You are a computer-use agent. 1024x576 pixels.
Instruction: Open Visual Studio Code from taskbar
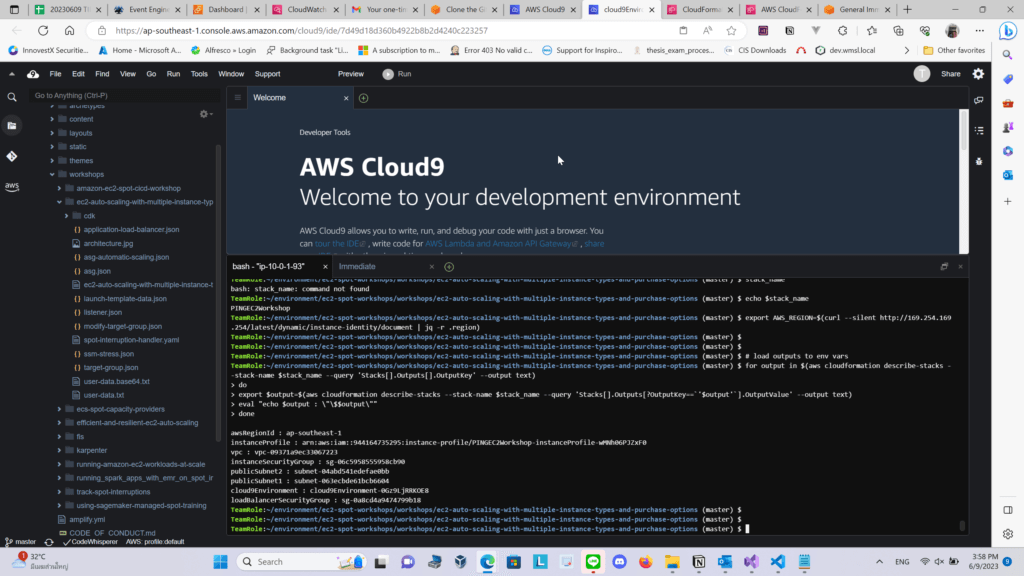pos(778,562)
